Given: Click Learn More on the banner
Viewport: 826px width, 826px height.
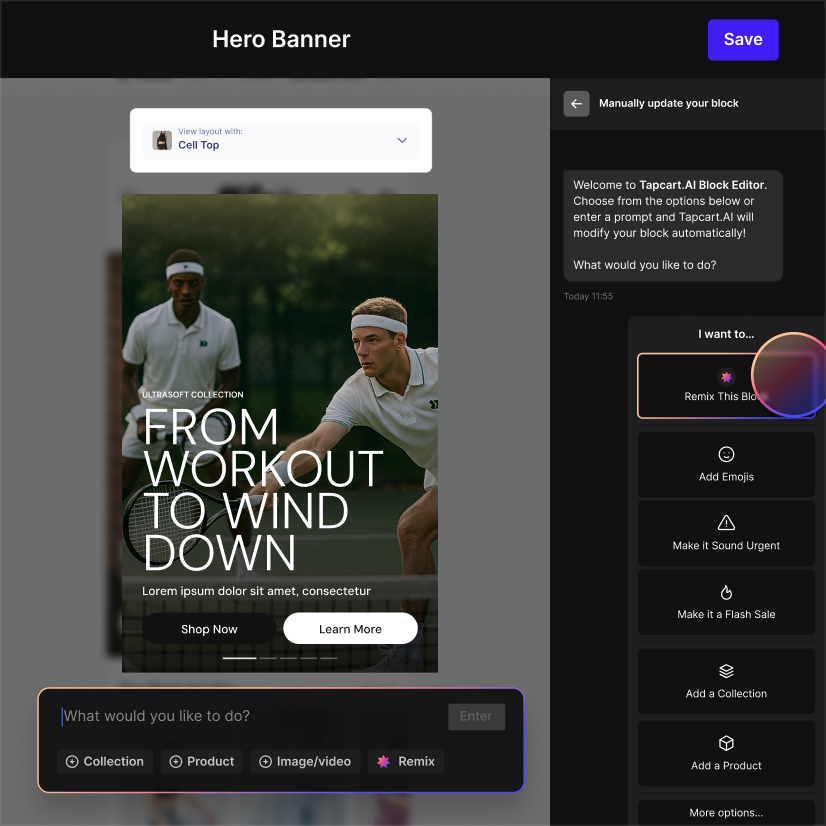Looking at the screenshot, I should pyautogui.click(x=350, y=628).
